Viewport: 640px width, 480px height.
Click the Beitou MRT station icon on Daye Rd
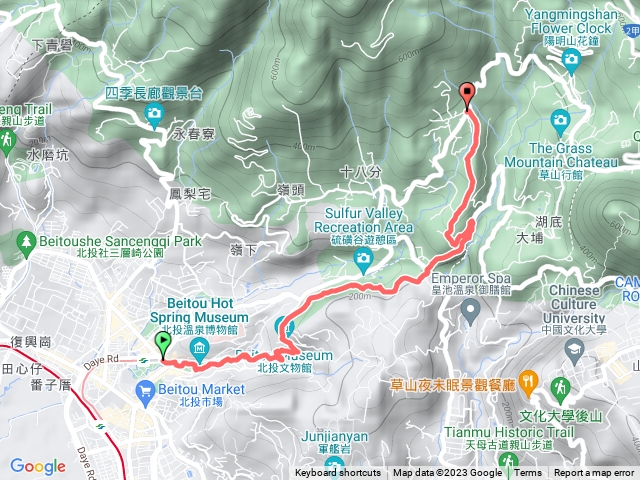(143, 361)
